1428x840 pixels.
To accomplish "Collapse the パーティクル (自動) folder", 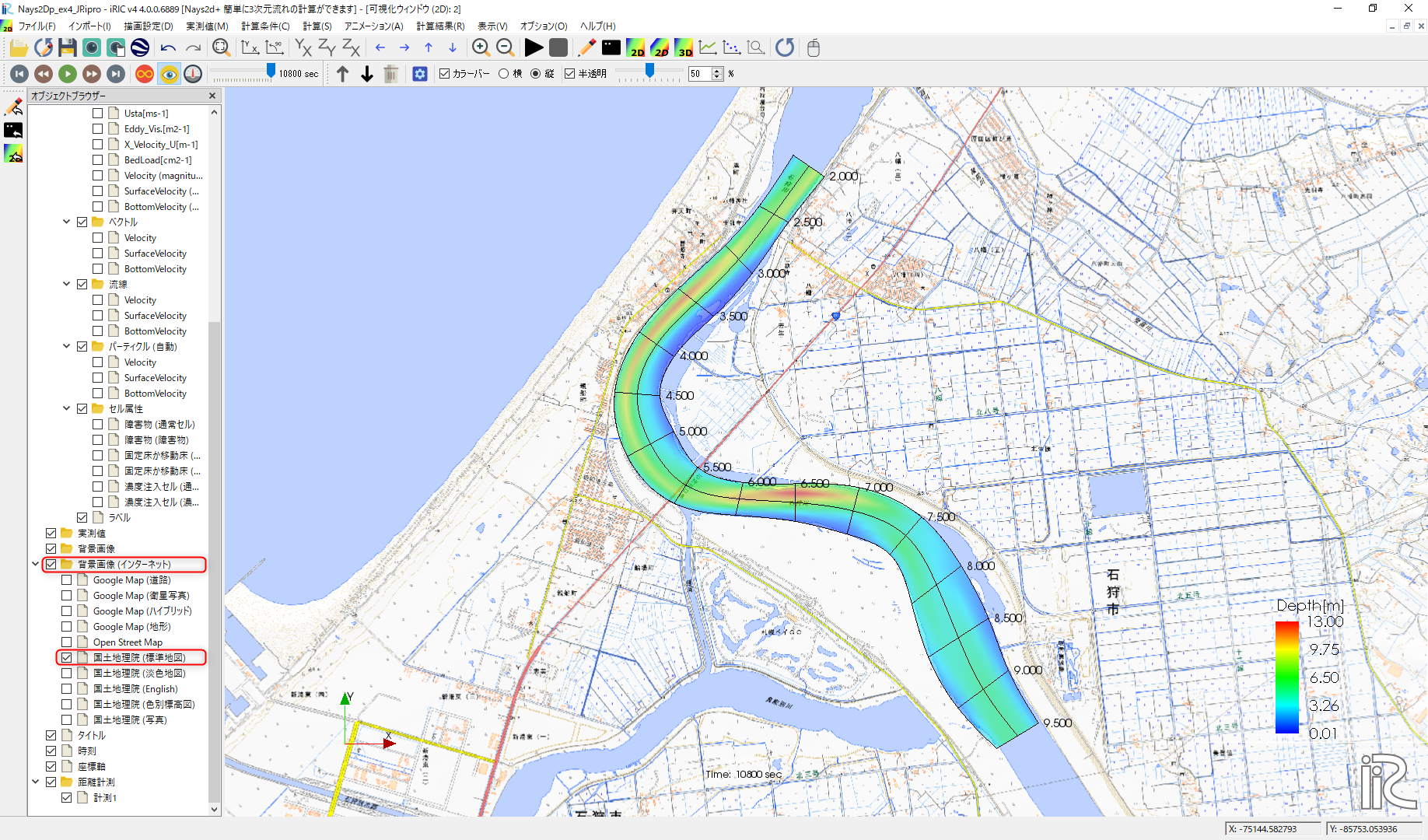I will click(67, 347).
